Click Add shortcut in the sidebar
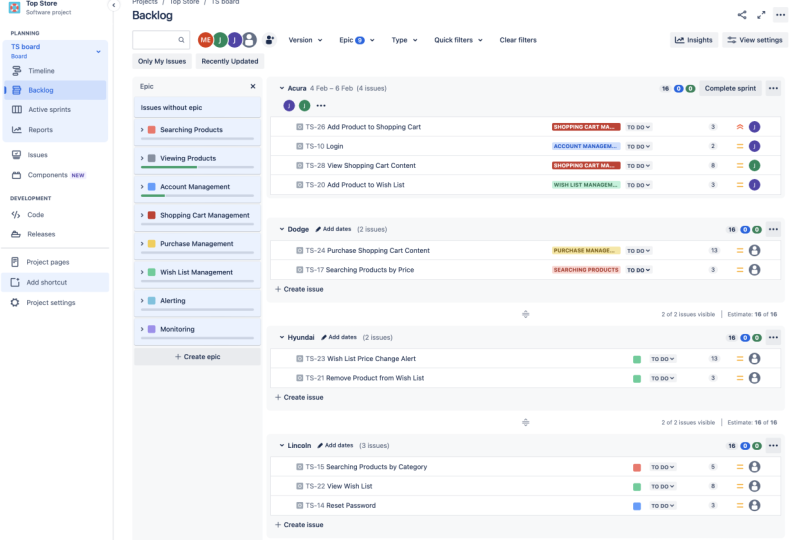This screenshot has width=799, height=540. pos(55,282)
